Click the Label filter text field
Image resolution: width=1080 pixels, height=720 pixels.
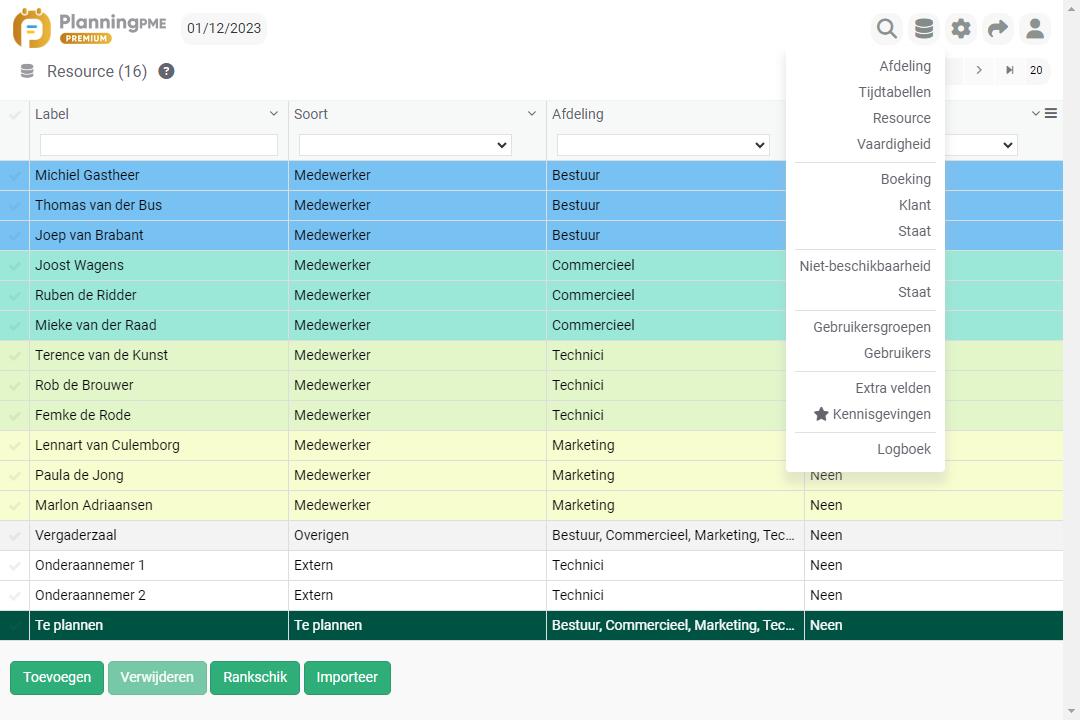click(158, 145)
